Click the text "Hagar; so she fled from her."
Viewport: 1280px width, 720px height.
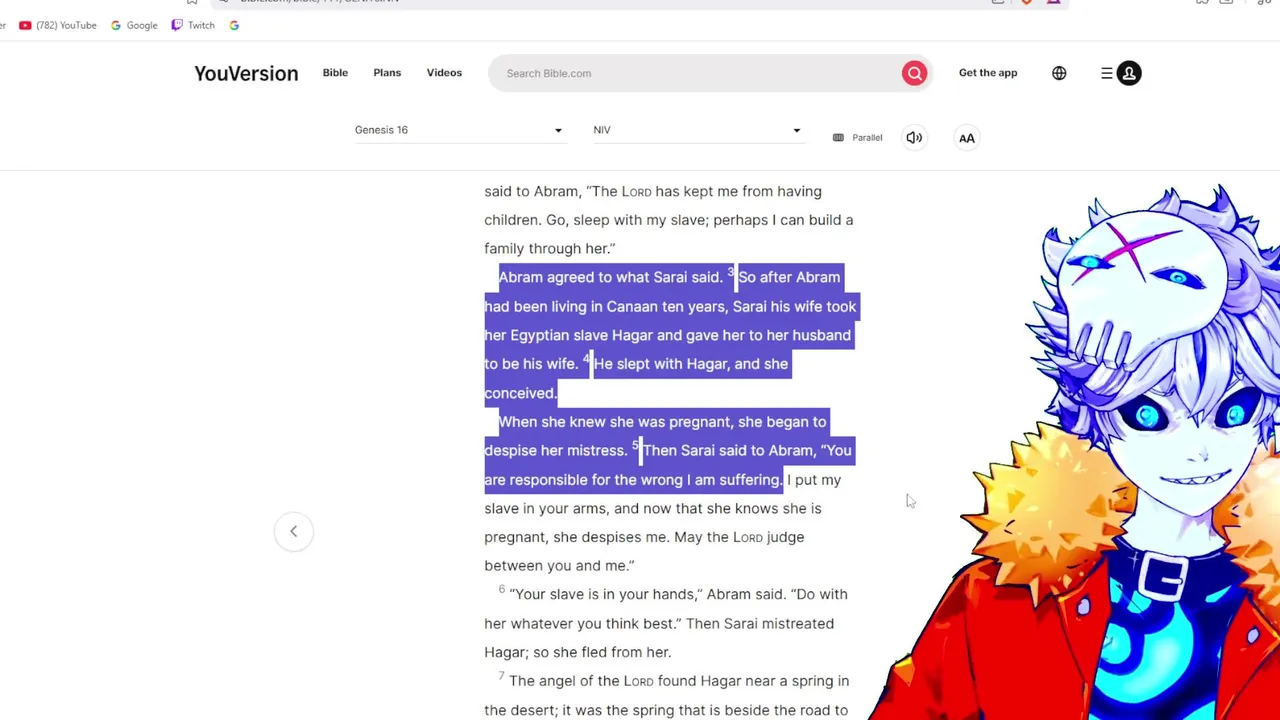[578, 652]
